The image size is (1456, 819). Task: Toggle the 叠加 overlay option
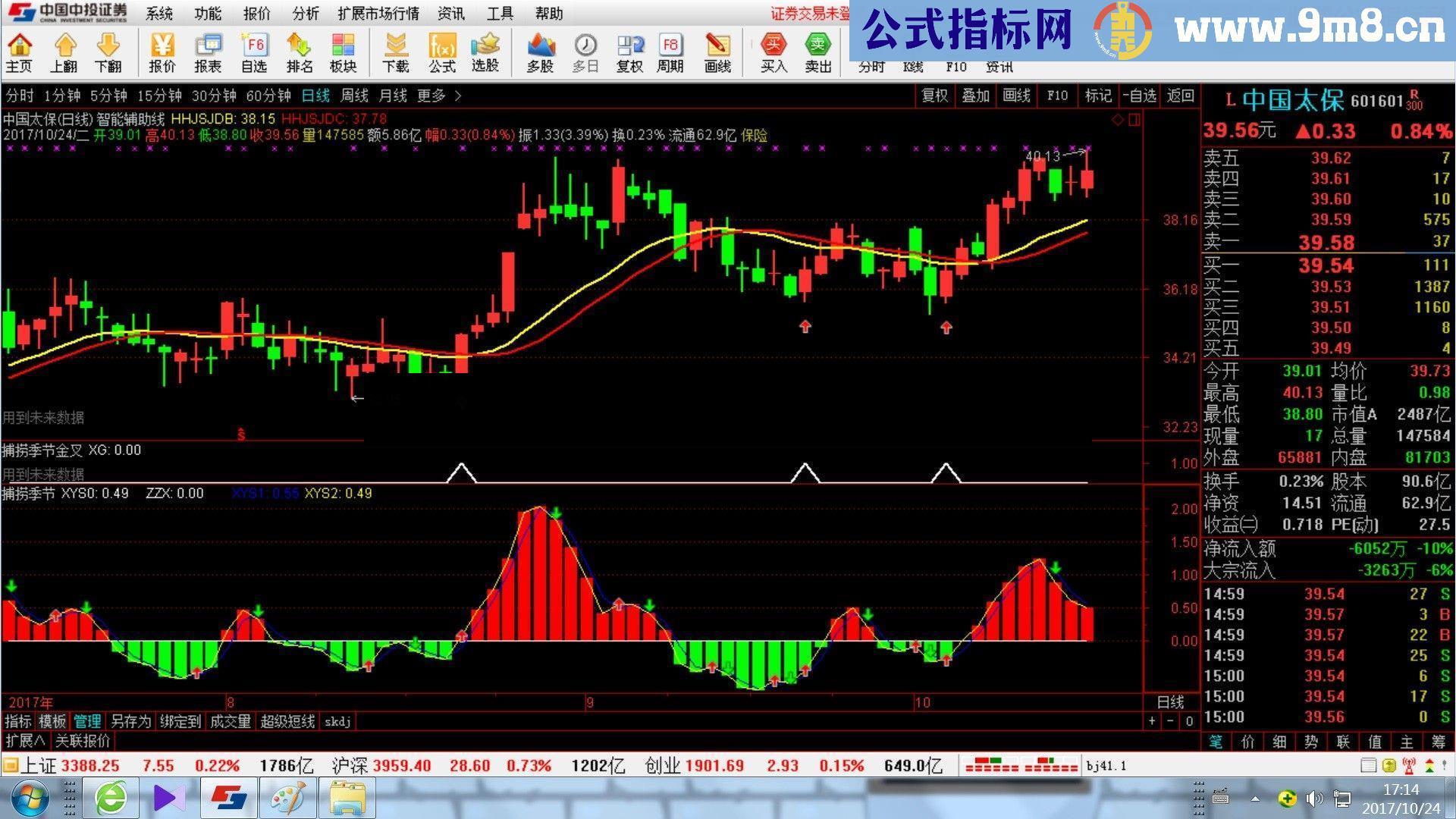click(x=975, y=96)
